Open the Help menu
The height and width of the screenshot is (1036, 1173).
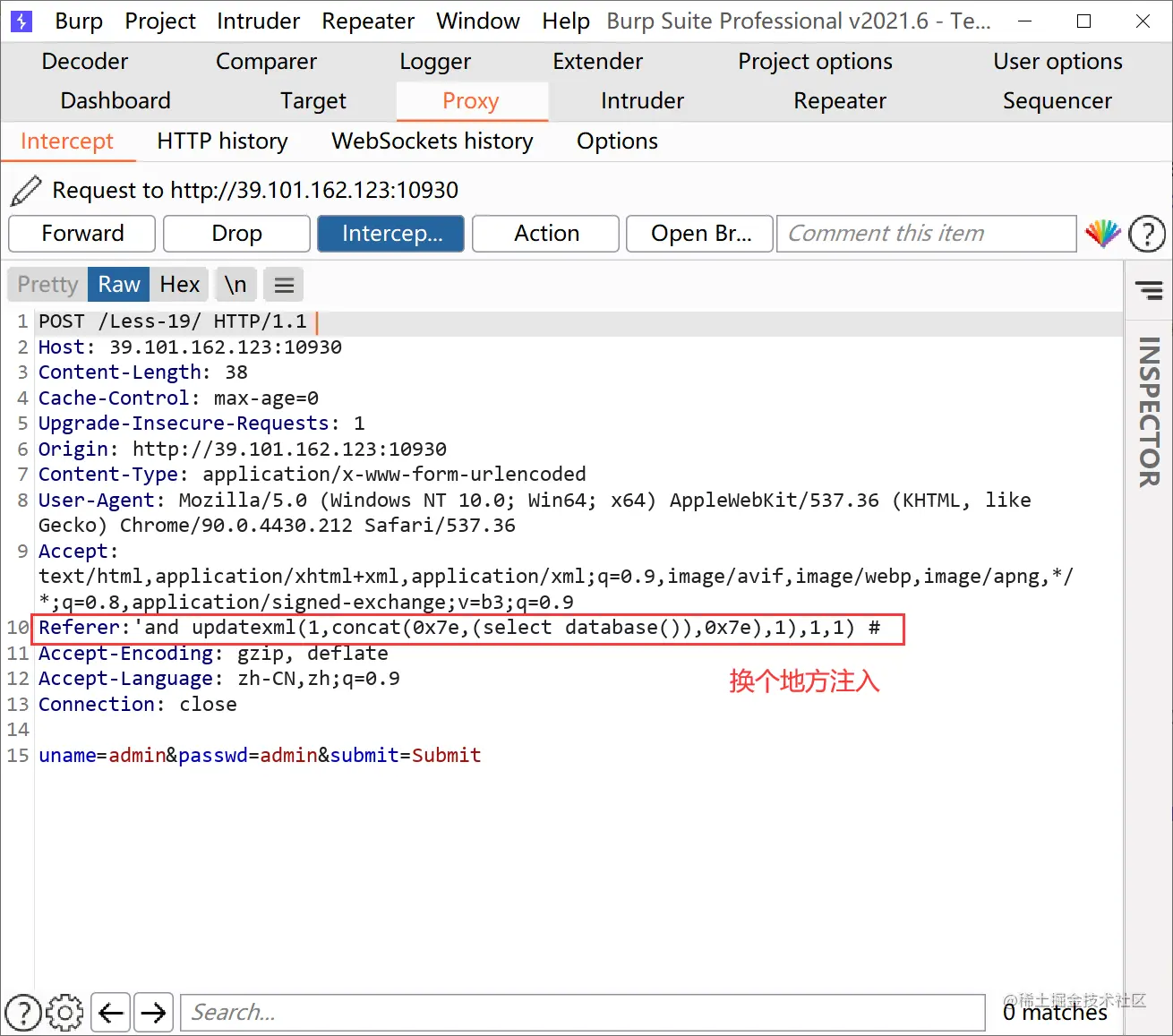pyautogui.click(x=566, y=21)
